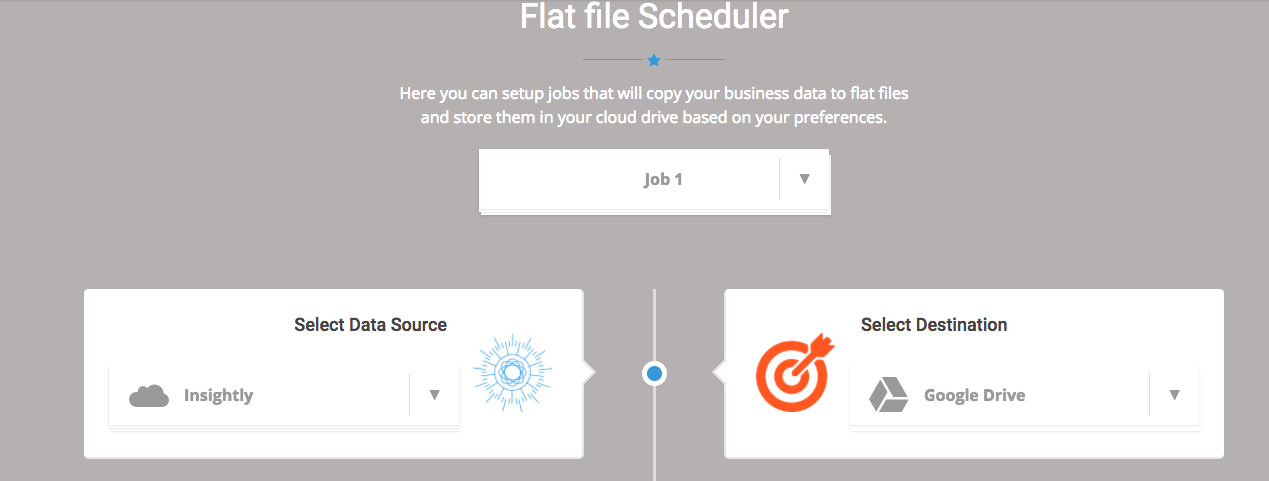Click the Insightly text in source selector

[x=218, y=396]
